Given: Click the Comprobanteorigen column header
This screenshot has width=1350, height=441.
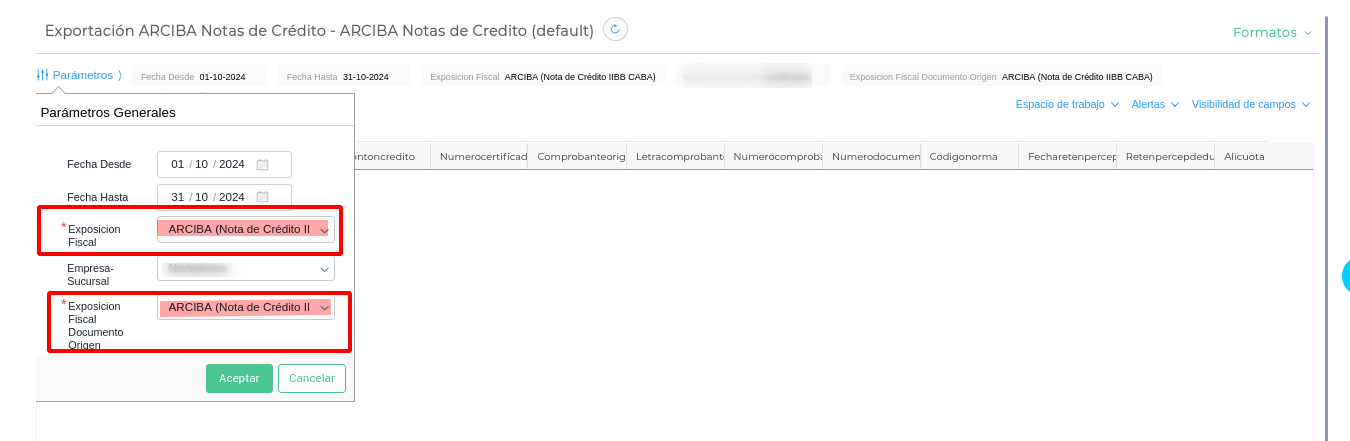Looking at the screenshot, I should (x=577, y=156).
